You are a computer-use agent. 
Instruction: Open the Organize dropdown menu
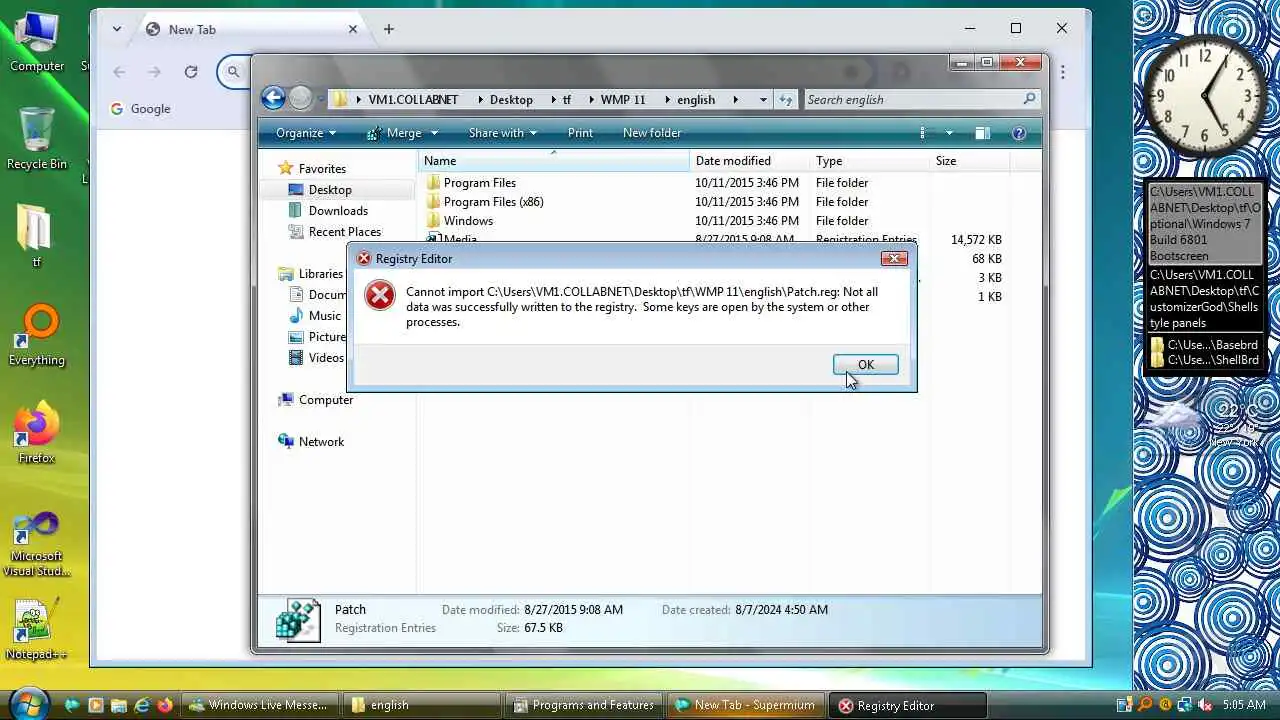pyautogui.click(x=306, y=133)
